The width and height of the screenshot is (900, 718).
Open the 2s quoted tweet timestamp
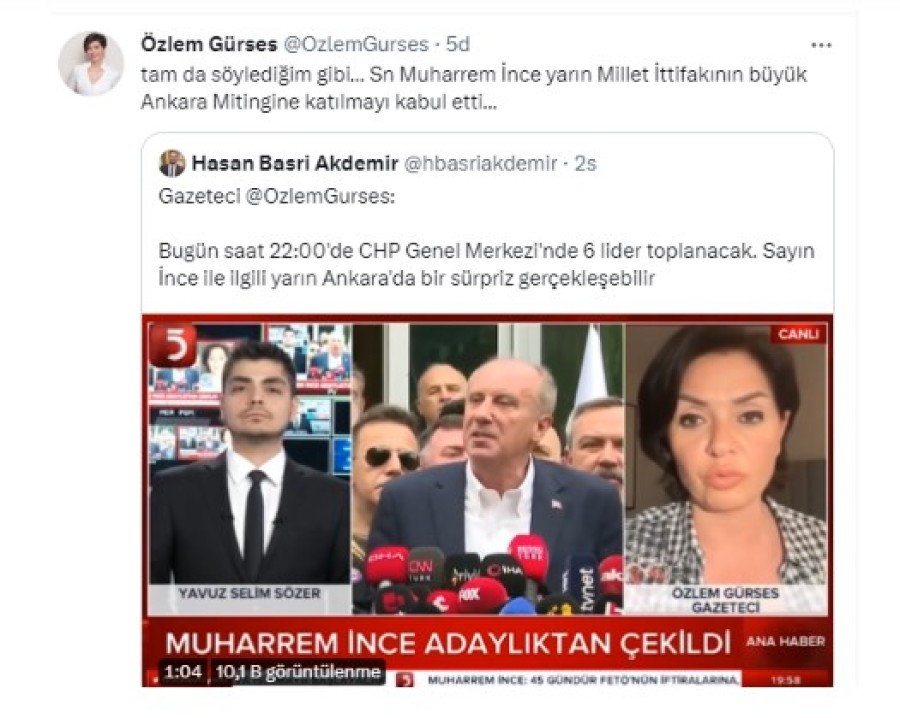click(x=585, y=164)
